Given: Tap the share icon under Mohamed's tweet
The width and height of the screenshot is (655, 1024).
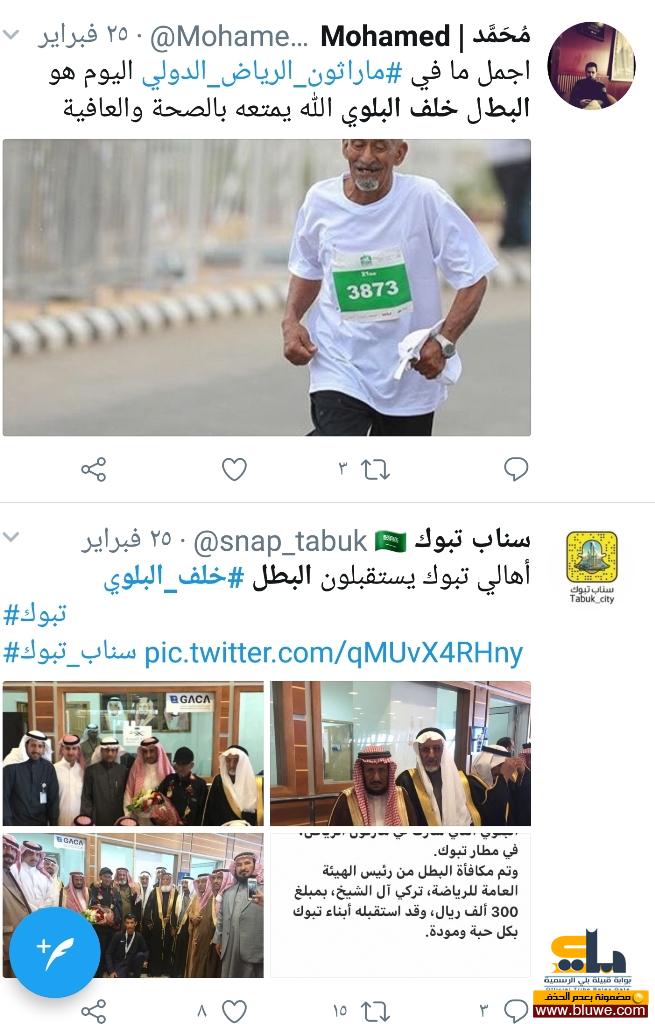Looking at the screenshot, I should click(x=93, y=469).
